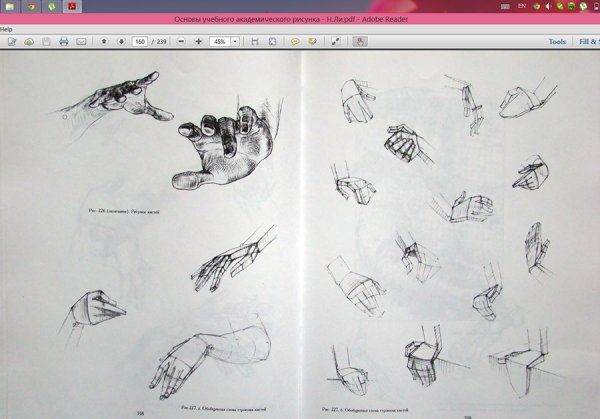Screen dimensions: 600x419
Task: Select the highlight text tool
Action: tap(313, 42)
